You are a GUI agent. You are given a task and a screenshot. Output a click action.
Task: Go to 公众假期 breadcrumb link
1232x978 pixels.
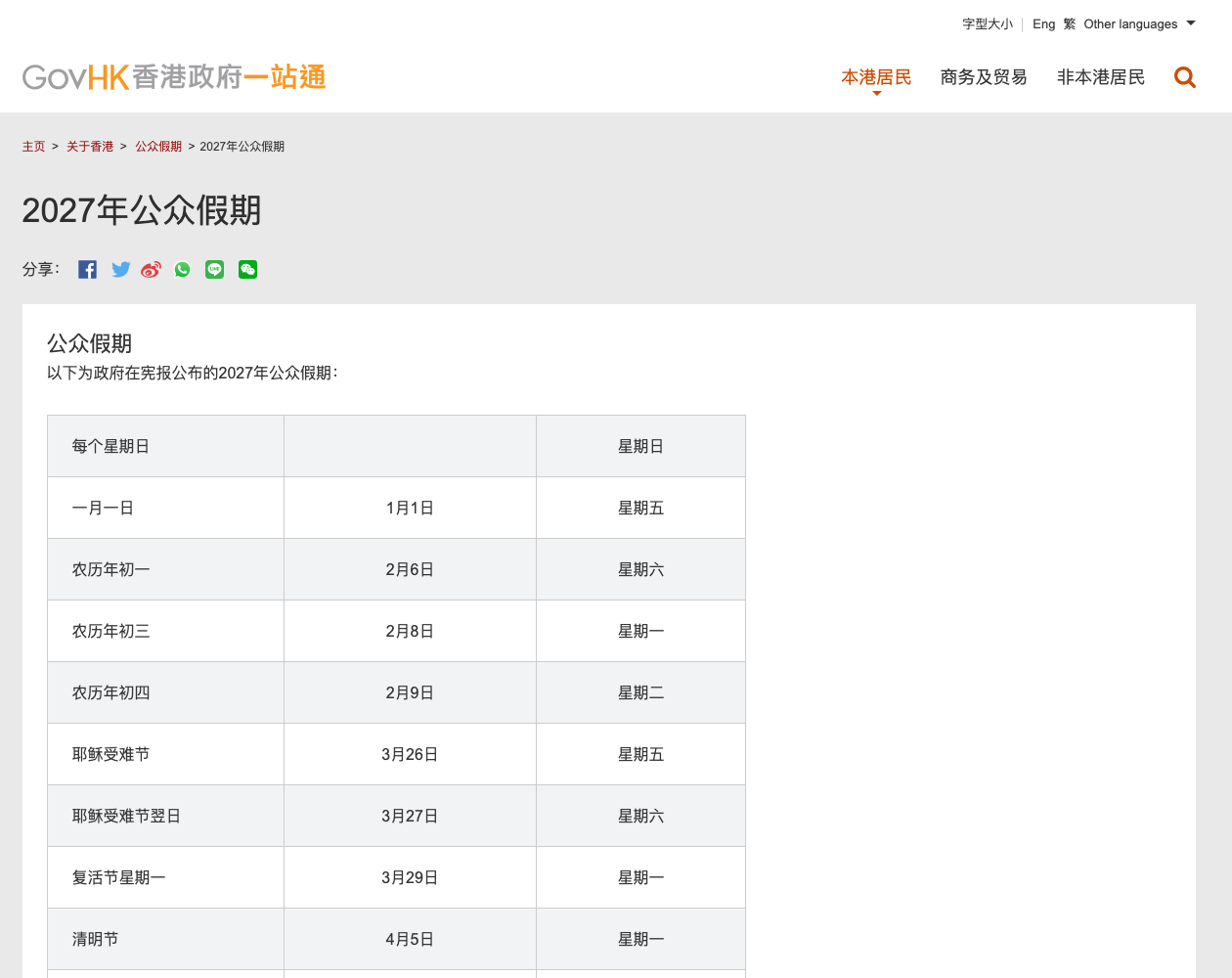point(158,147)
